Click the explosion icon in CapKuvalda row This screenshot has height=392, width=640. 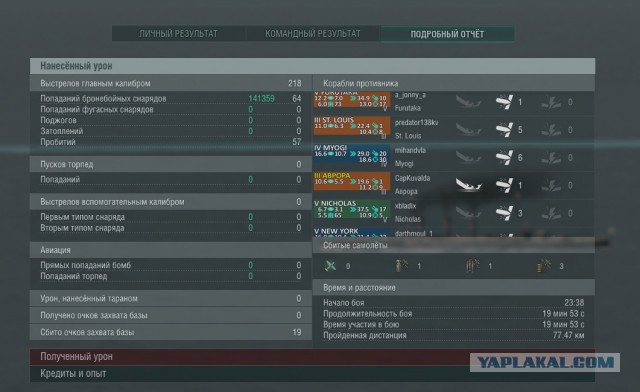pos(551,185)
